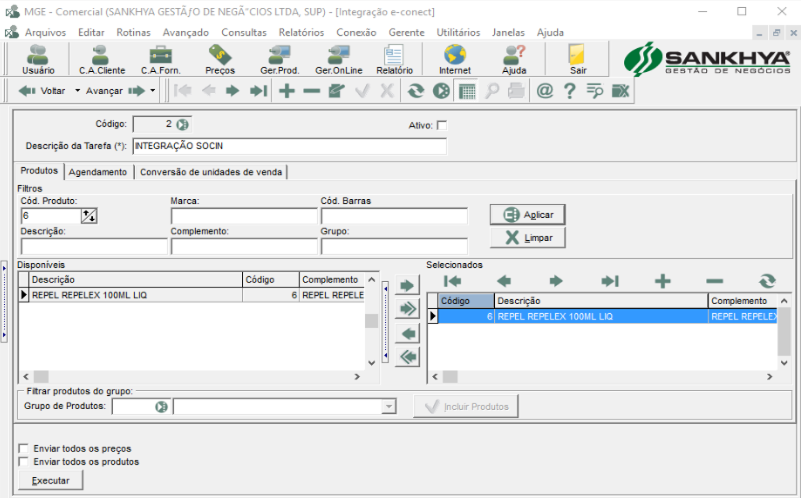Click the Selecionados horizontal scrollbar right arrow
Screen dimensions: 801x498
coord(769,377)
